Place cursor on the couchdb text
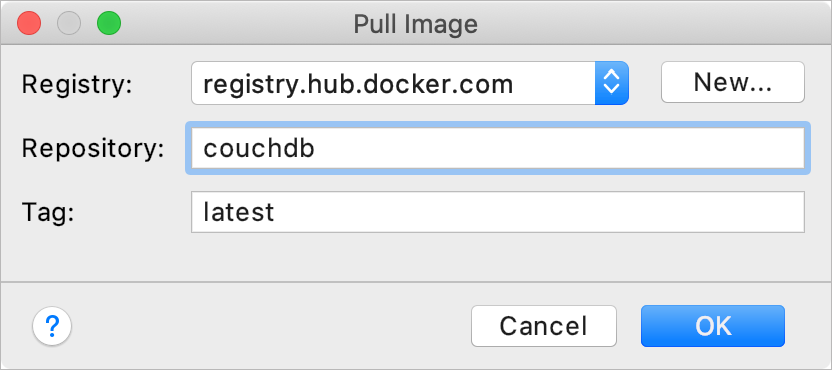The image size is (832, 370). (x=259, y=149)
